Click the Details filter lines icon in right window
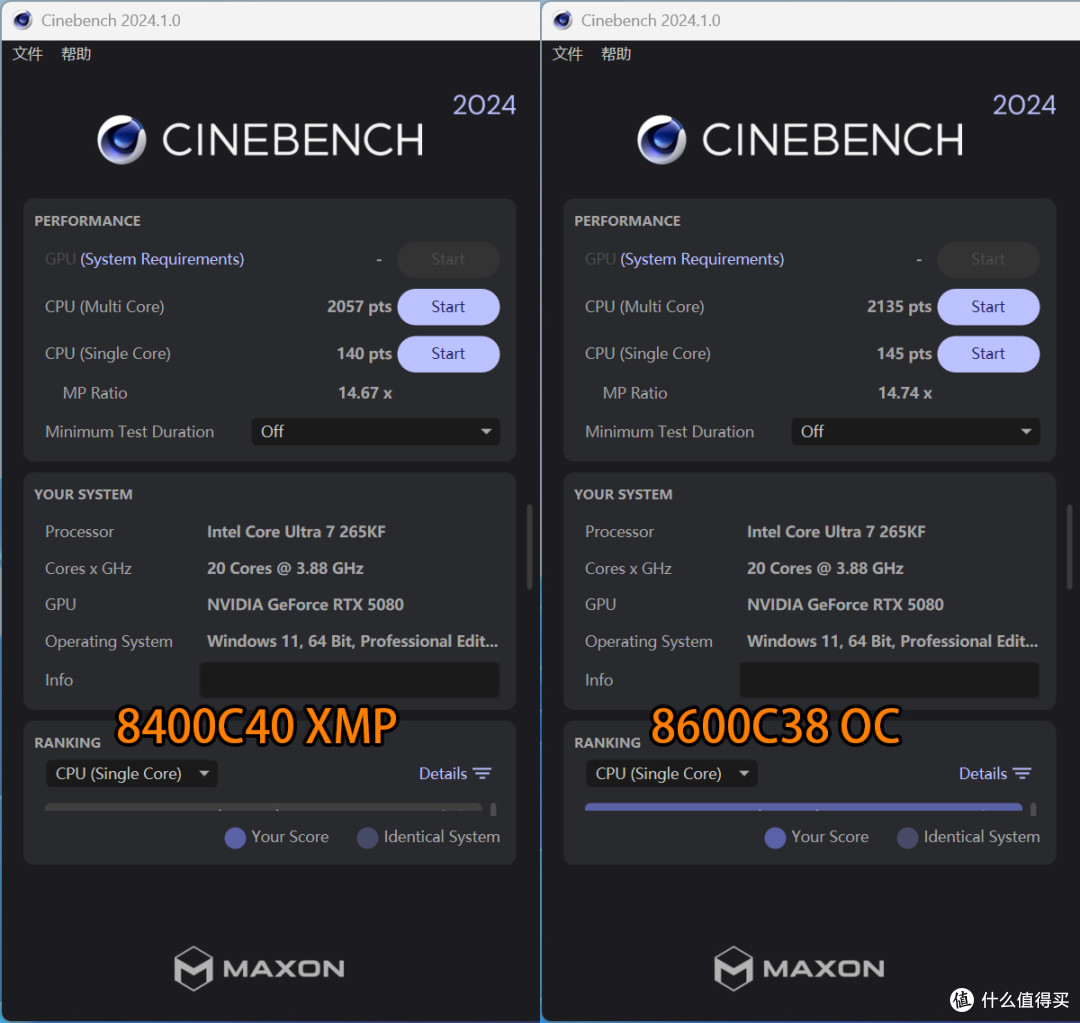This screenshot has width=1080, height=1023. pos(1022,774)
